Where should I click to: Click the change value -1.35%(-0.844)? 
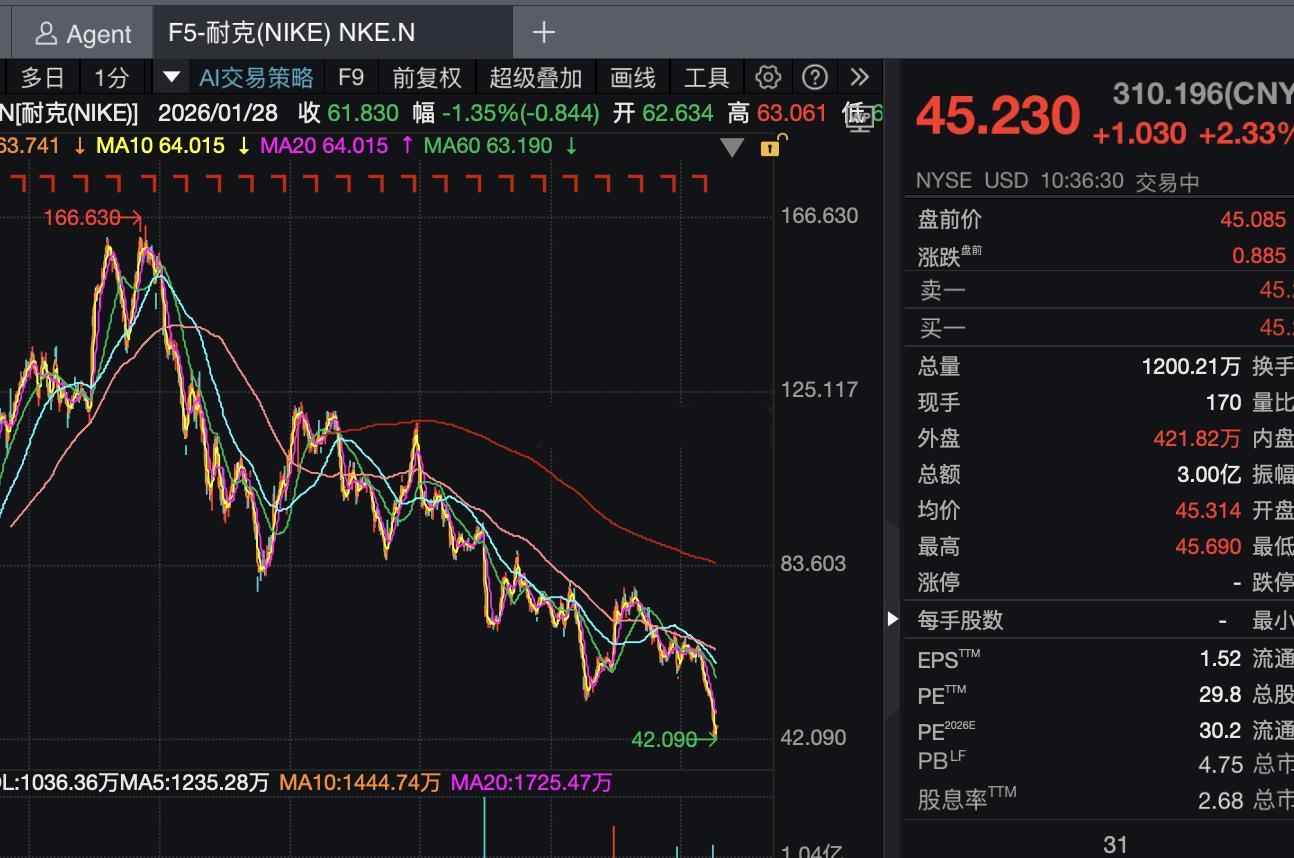pos(521,113)
